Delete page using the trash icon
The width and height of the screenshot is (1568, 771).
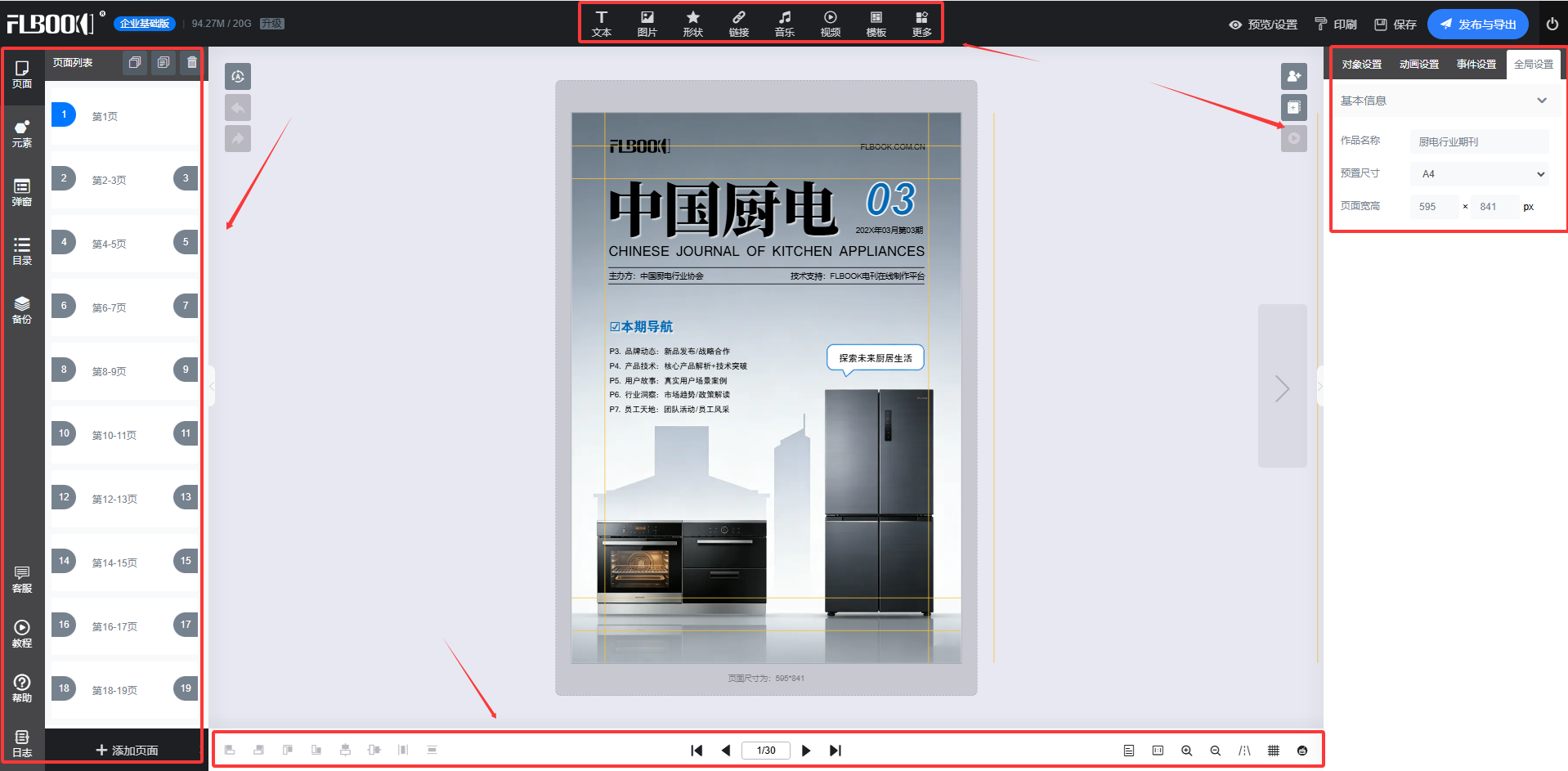191,62
